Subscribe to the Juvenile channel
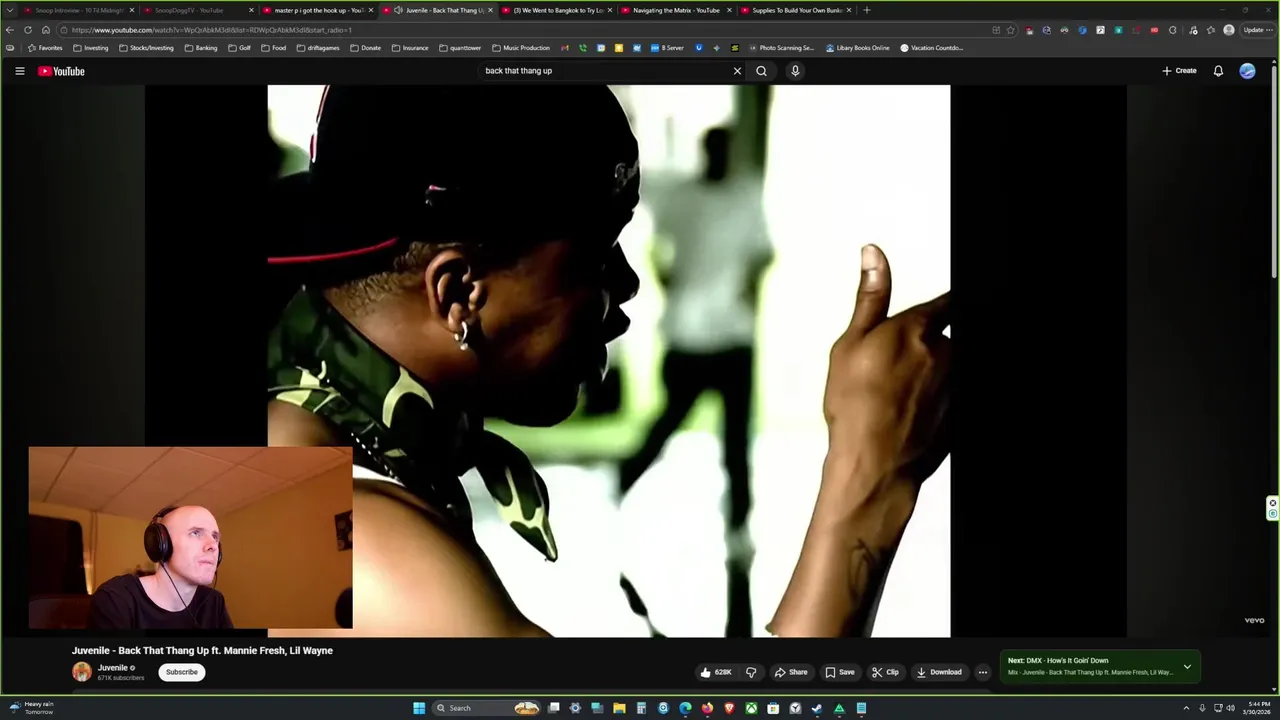1280x720 pixels. (x=182, y=672)
